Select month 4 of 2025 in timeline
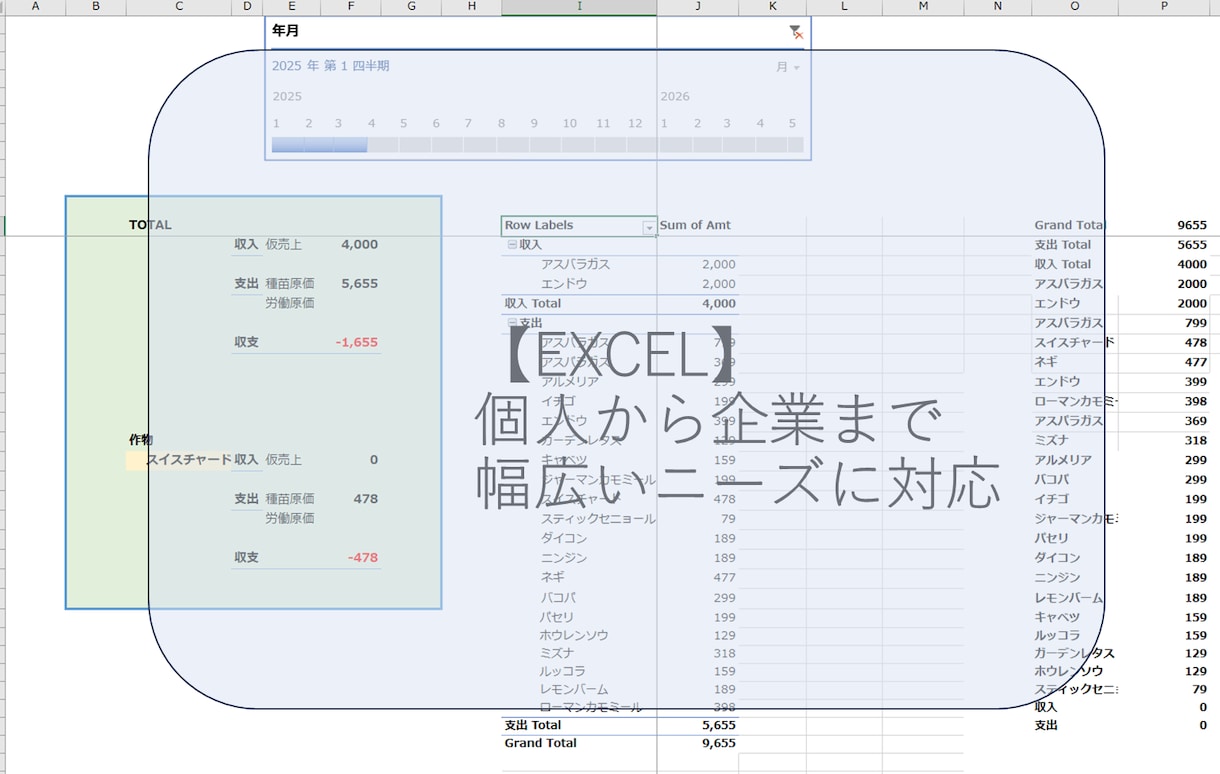The width and height of the screenshot is (1220, 774). click(383, 145)
